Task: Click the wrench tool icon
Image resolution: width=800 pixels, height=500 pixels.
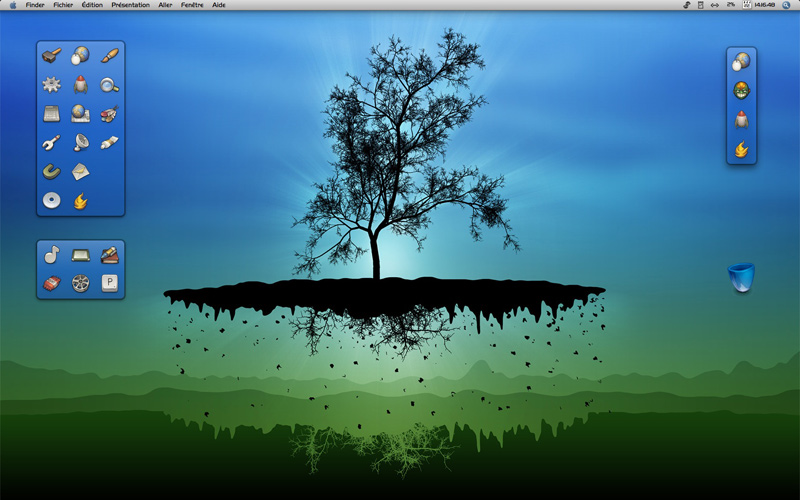Action: (x=51, y=143)
